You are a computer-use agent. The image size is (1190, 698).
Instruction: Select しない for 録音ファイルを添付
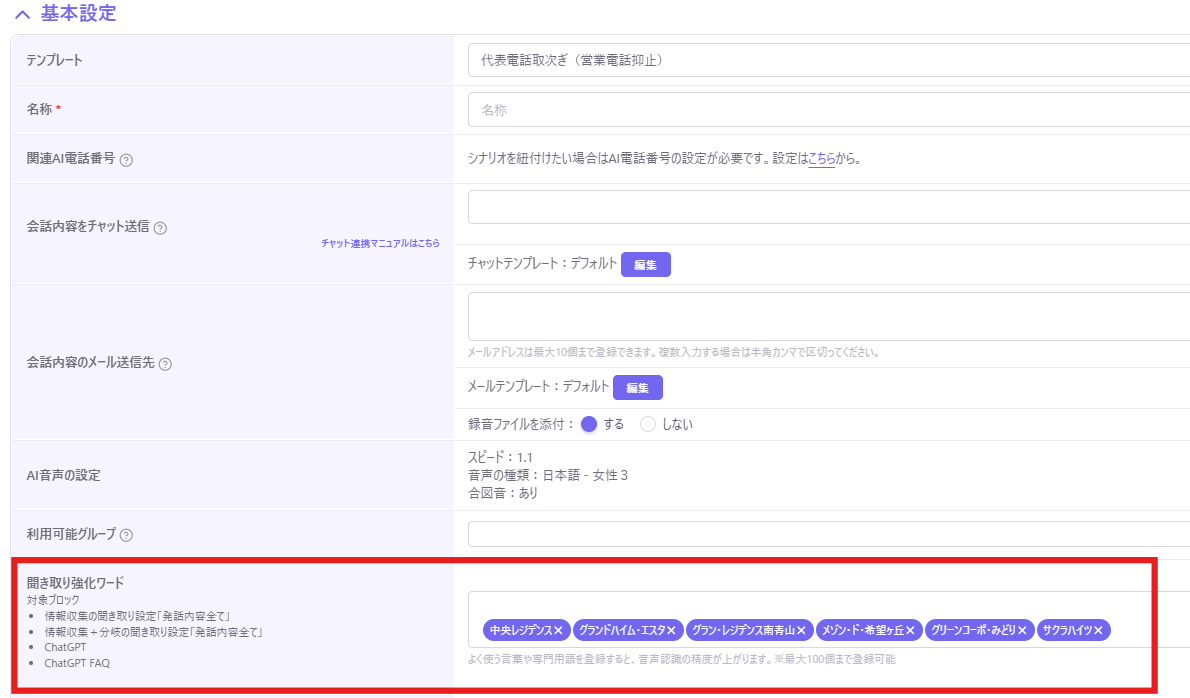coord(647,424)
